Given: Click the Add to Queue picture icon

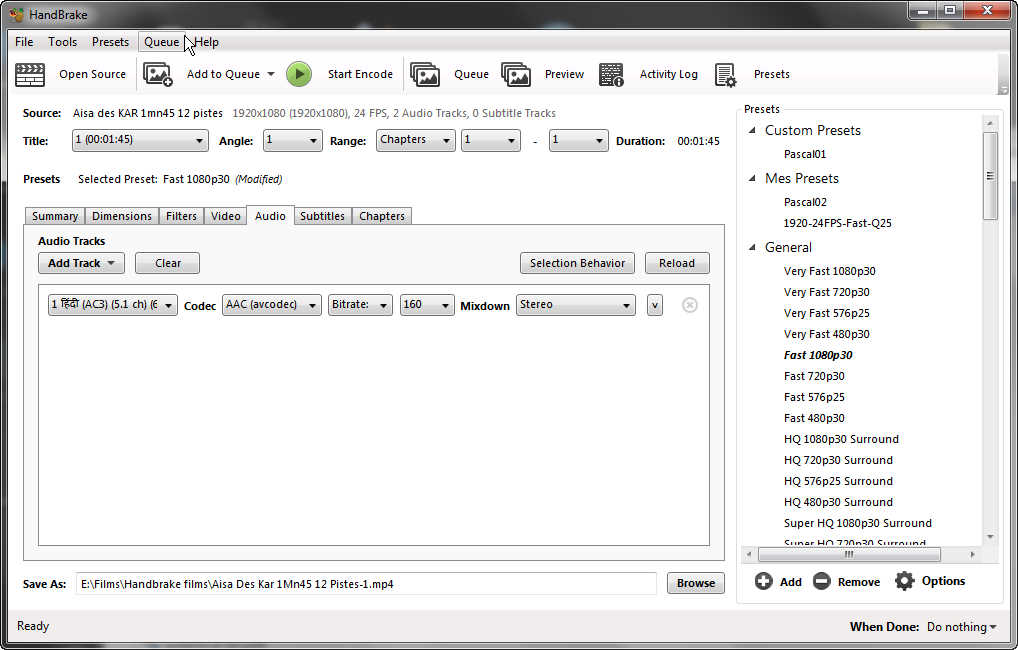Looking at the screenshot, I should point(158,75).
